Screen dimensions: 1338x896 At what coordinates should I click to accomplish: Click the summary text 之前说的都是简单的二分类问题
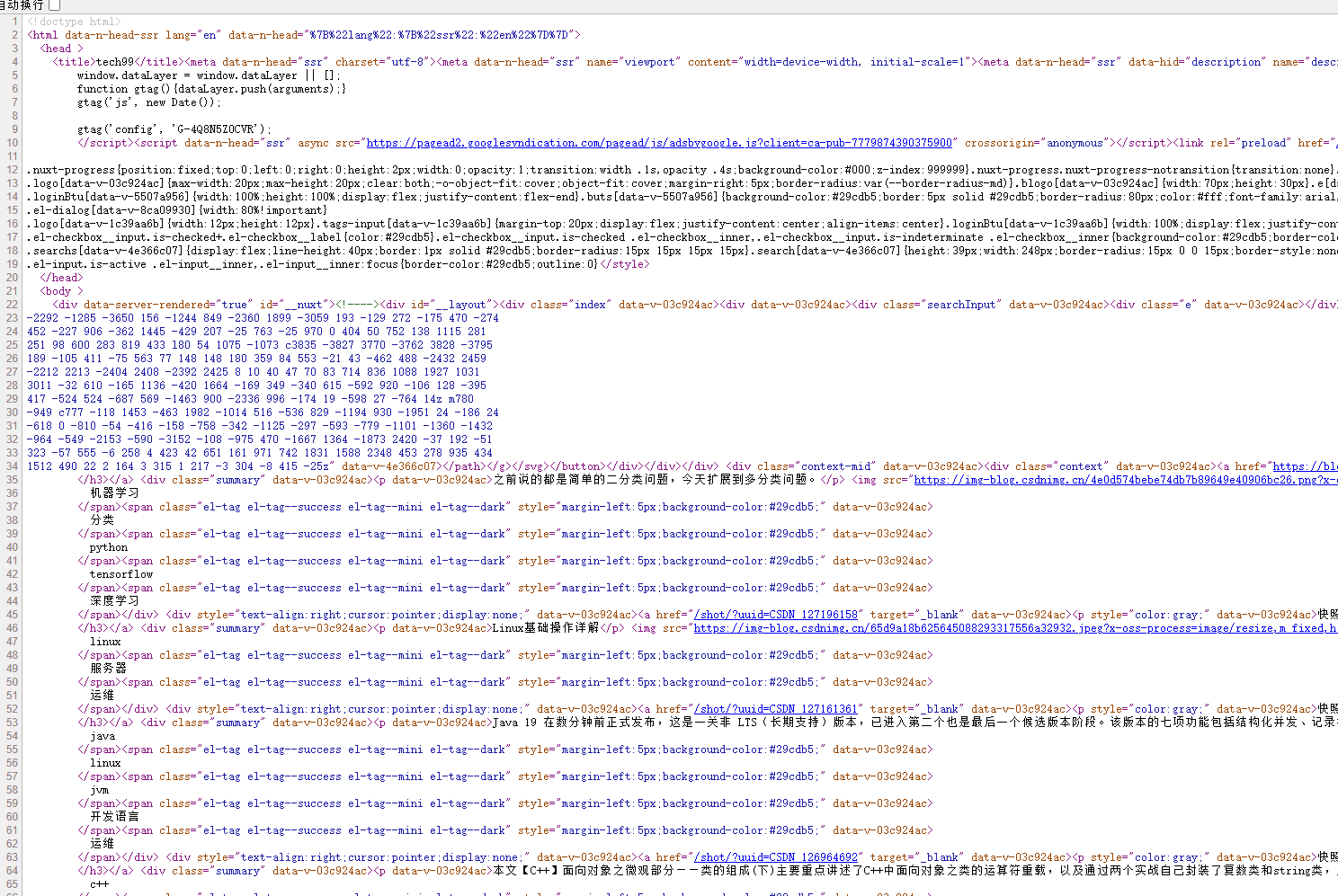click(x=656, y=480)
